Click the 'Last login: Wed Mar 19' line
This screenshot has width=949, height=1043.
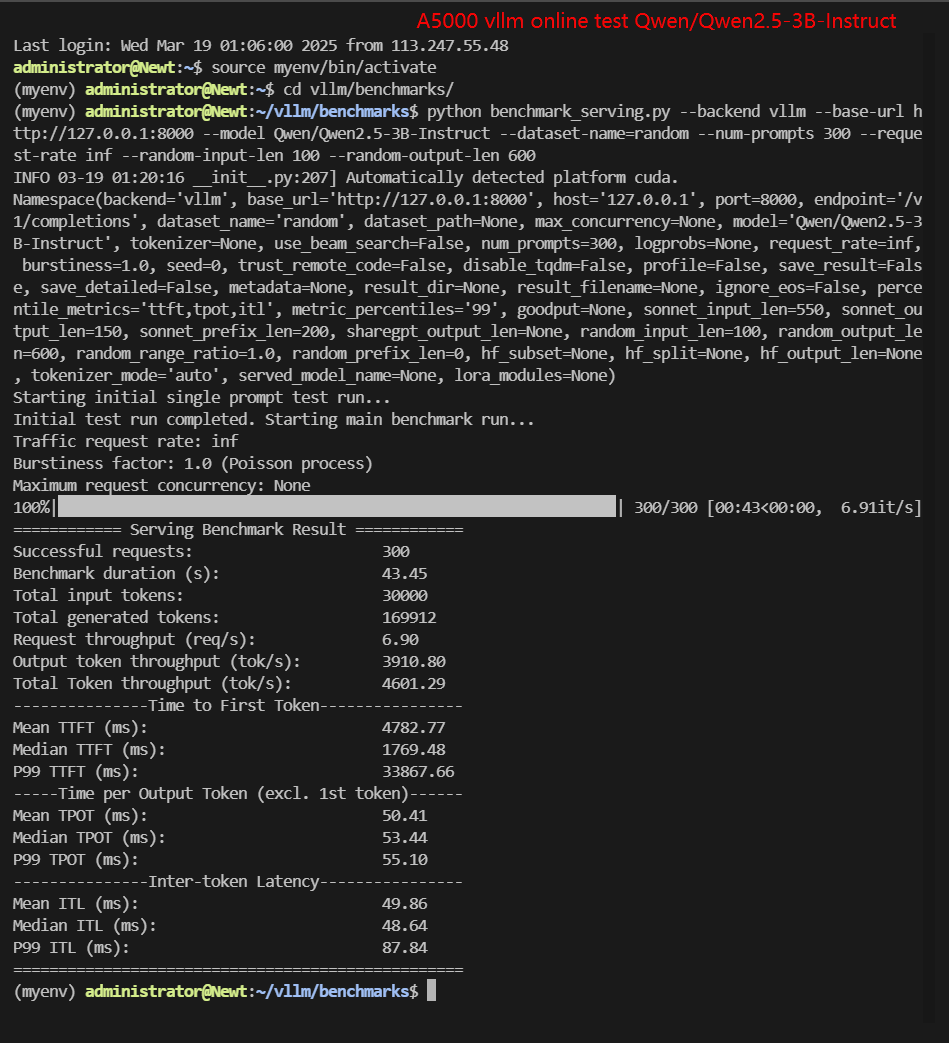pyautogui.click(x=261, y=46)
